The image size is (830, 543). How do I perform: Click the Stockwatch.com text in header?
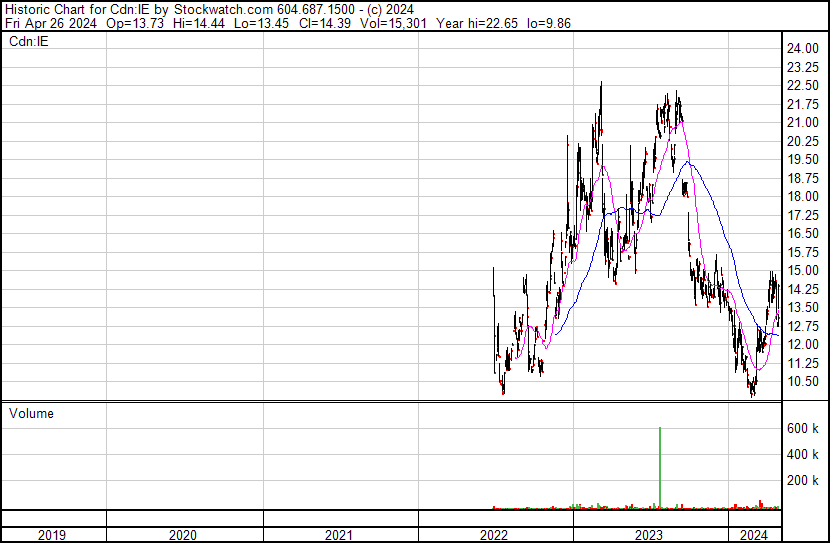coord(210,9)
